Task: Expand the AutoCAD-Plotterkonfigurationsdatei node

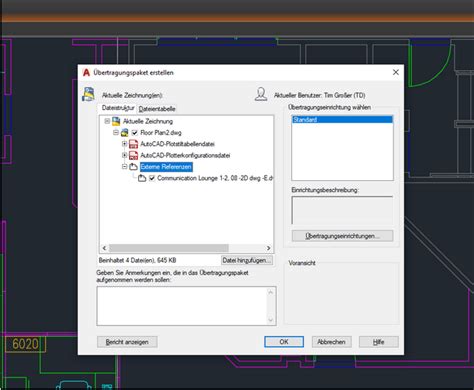Action: click(124, 155)
